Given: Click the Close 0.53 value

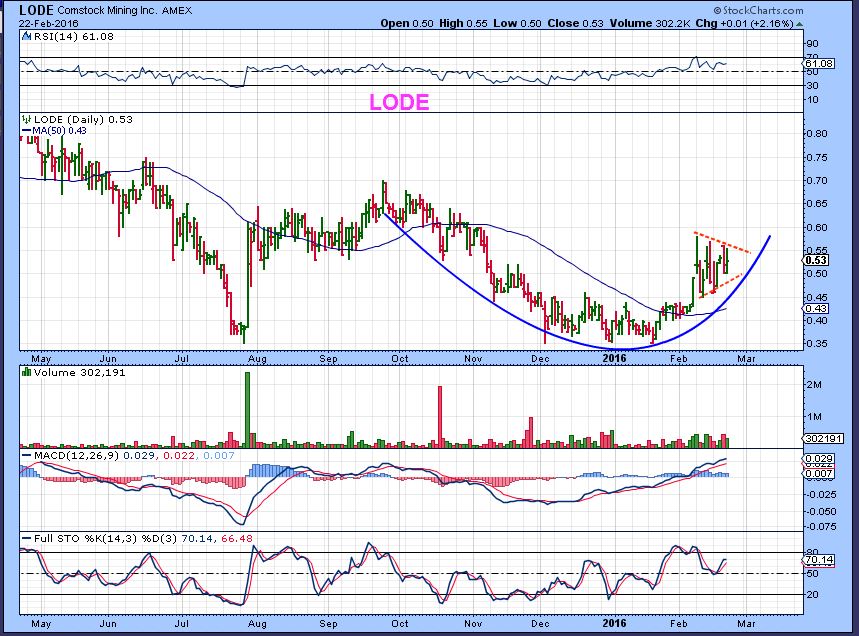Looking at the screenshot, I should pyautogui.click(x=575, y=24).
